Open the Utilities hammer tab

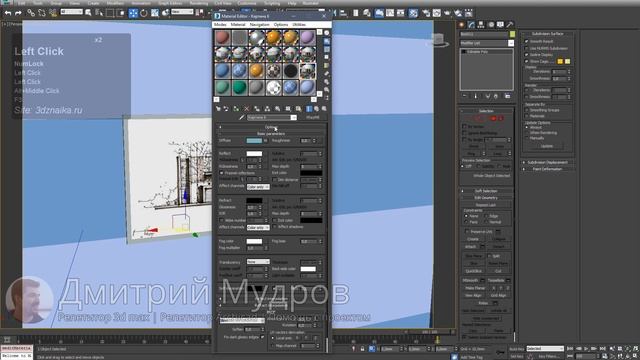tap(510, 25)
